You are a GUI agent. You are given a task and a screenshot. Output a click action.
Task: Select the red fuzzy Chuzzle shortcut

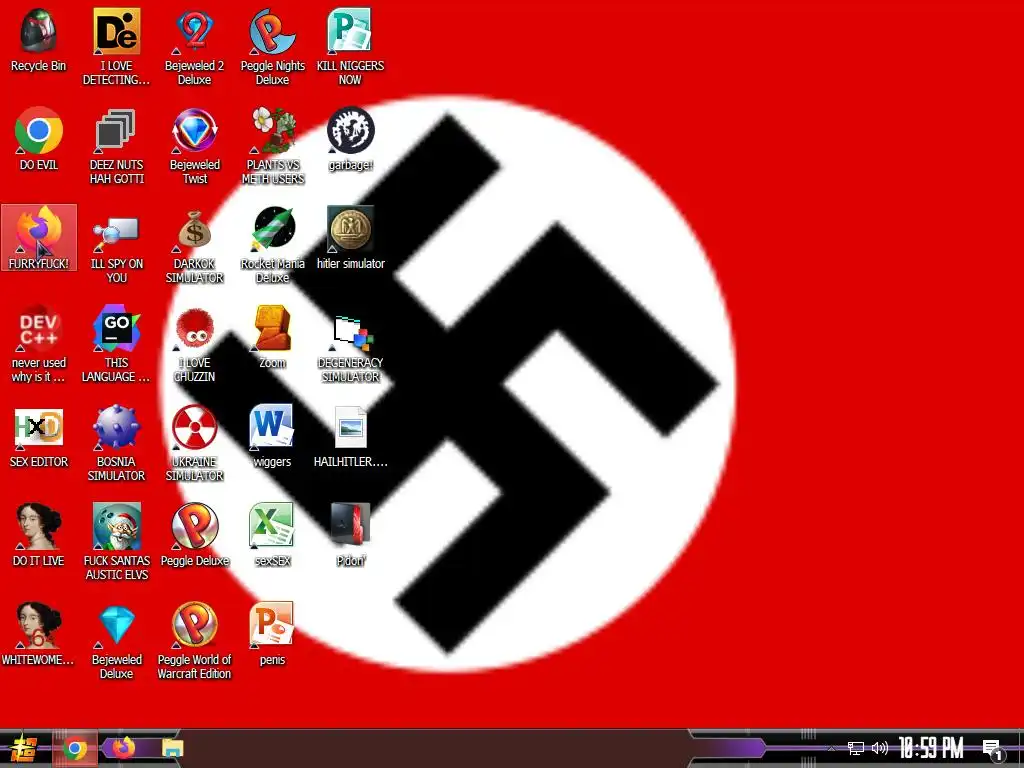[x=195, y=328]
